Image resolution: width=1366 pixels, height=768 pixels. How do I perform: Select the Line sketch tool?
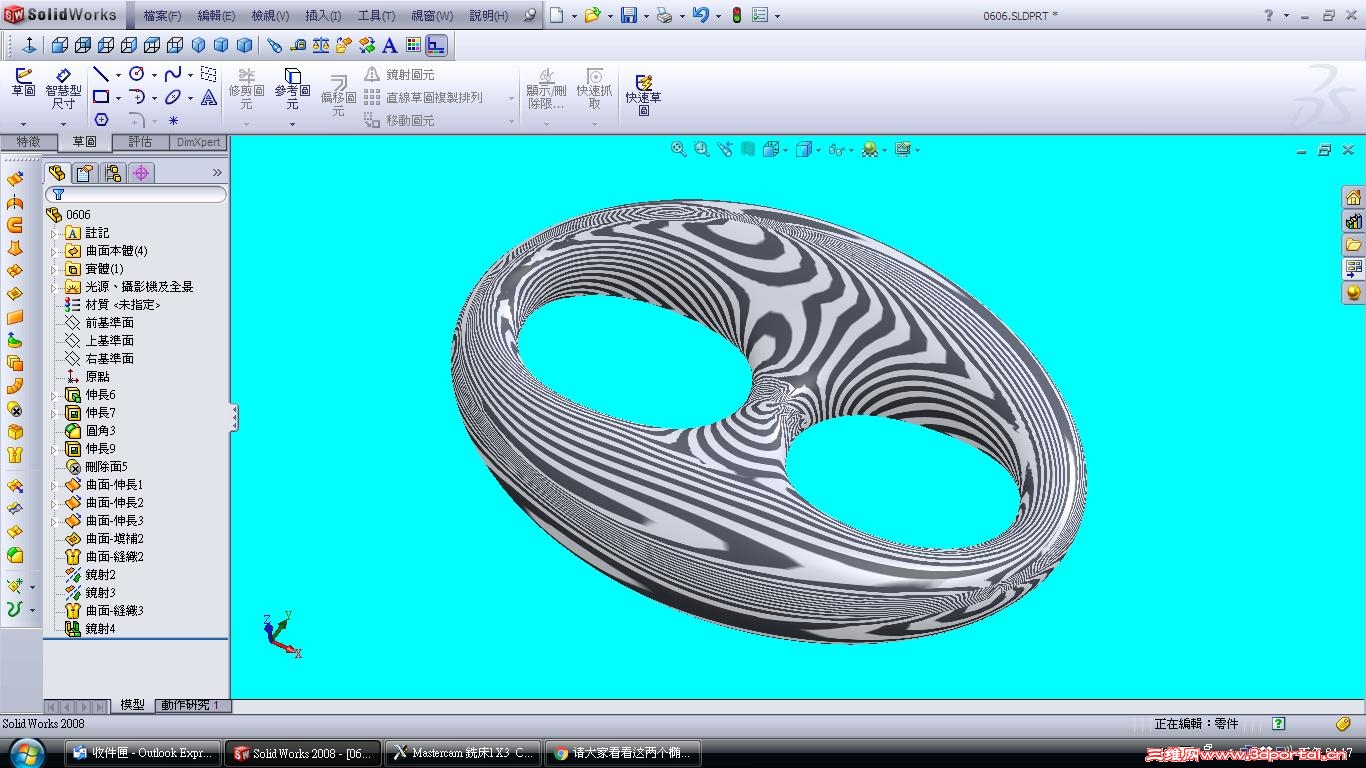[x=101, y=74]
